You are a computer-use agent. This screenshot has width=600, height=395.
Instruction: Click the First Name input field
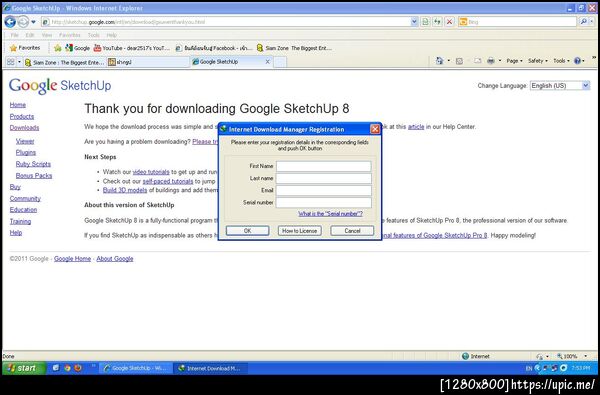324,166
